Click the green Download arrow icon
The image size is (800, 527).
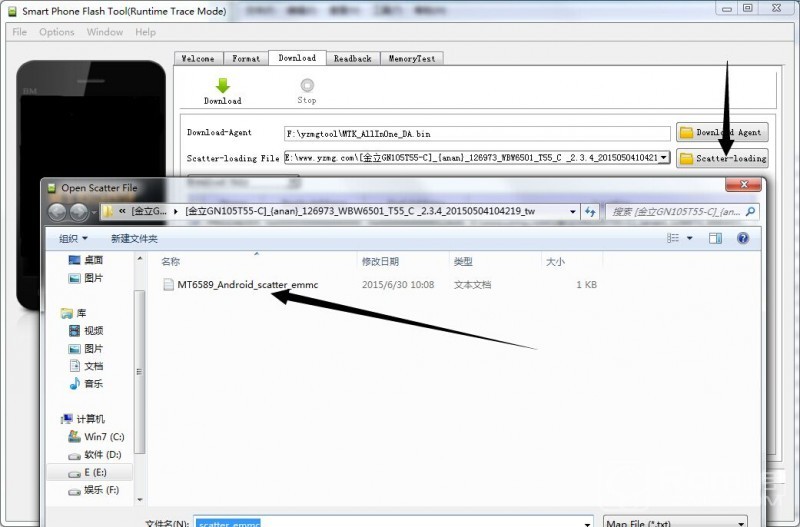coord(222,85)
